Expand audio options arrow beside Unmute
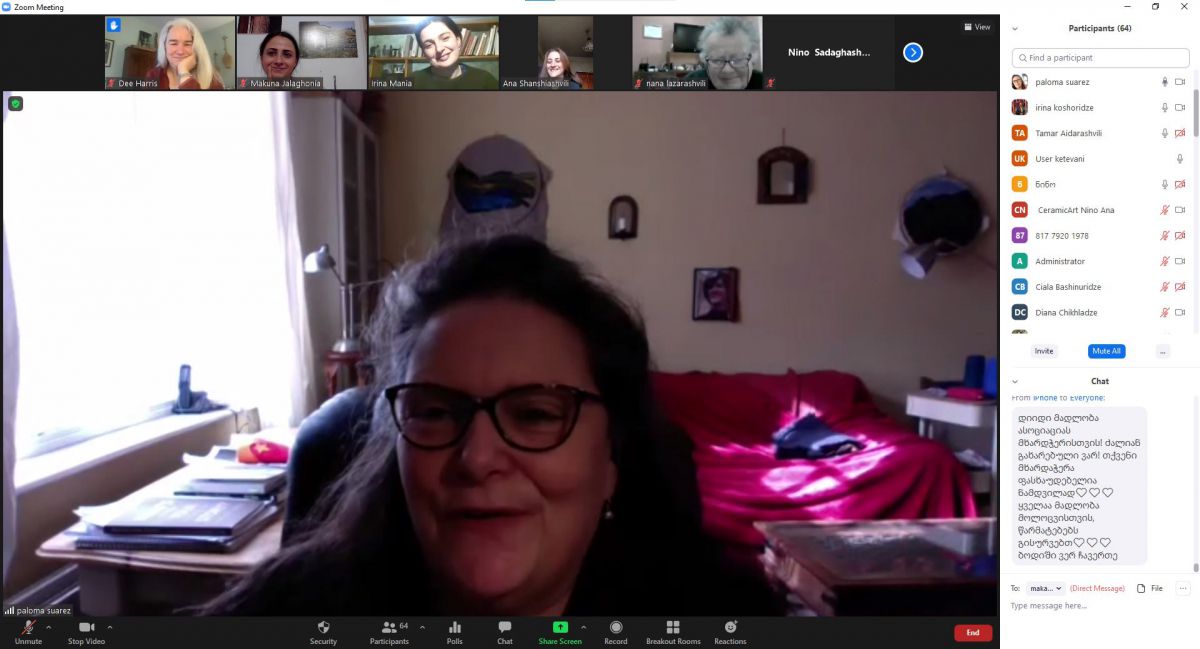 [x=49, y=628]
